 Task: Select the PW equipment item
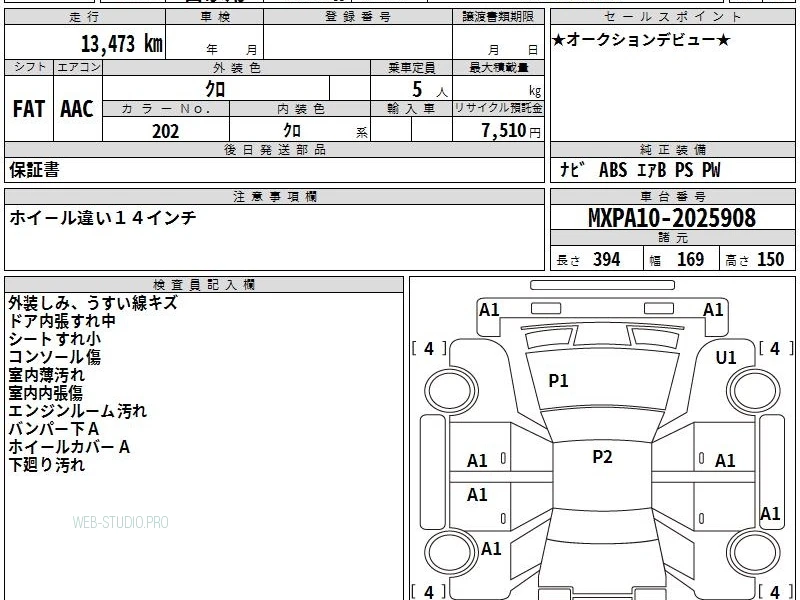point(711,170)
